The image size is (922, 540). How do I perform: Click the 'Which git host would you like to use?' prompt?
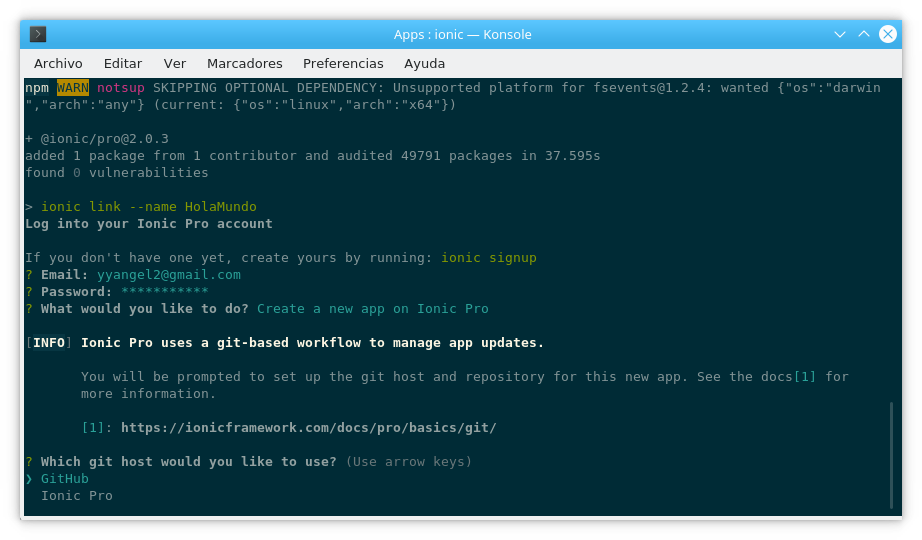click(189, 462)
